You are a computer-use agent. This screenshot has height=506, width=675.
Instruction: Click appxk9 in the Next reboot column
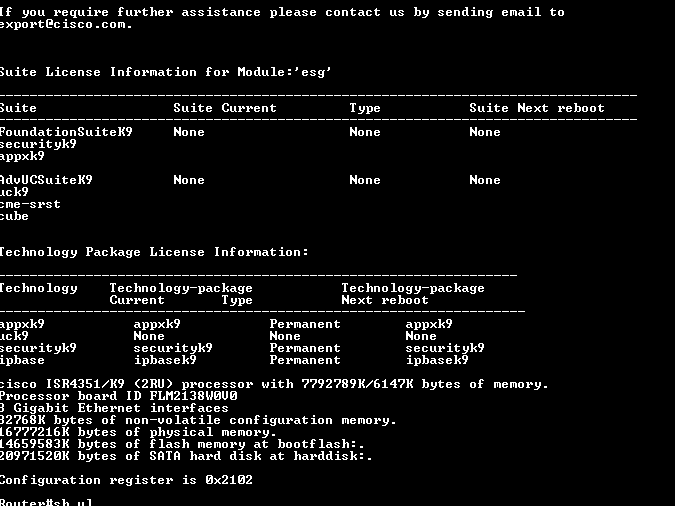429,324
